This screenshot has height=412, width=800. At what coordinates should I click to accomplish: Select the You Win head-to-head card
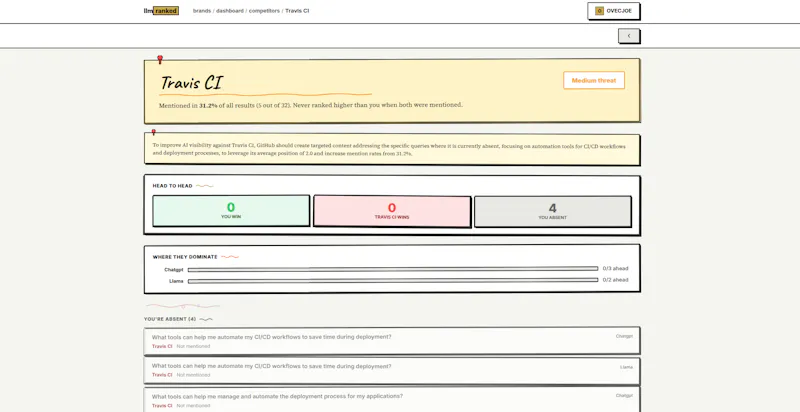point(231,211)
